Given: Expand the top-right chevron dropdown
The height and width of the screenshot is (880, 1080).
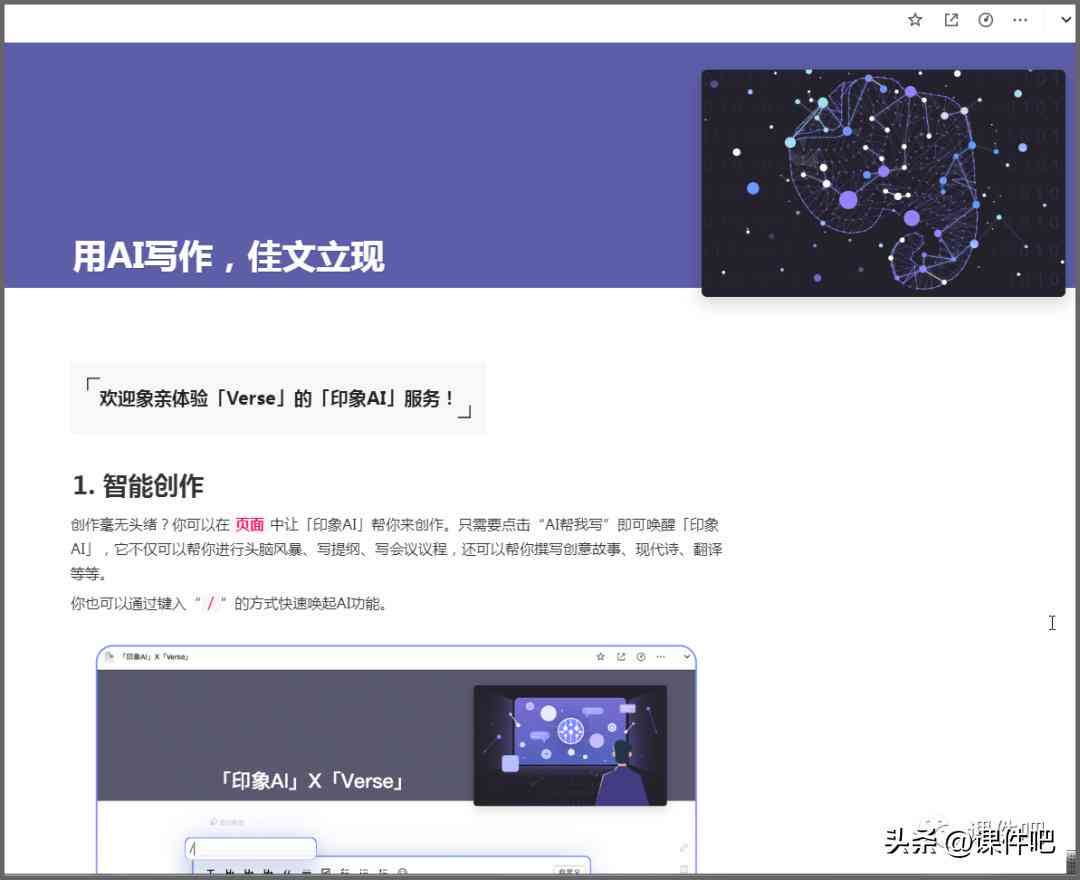Looking at the screenshot, I should point(1066,20).
